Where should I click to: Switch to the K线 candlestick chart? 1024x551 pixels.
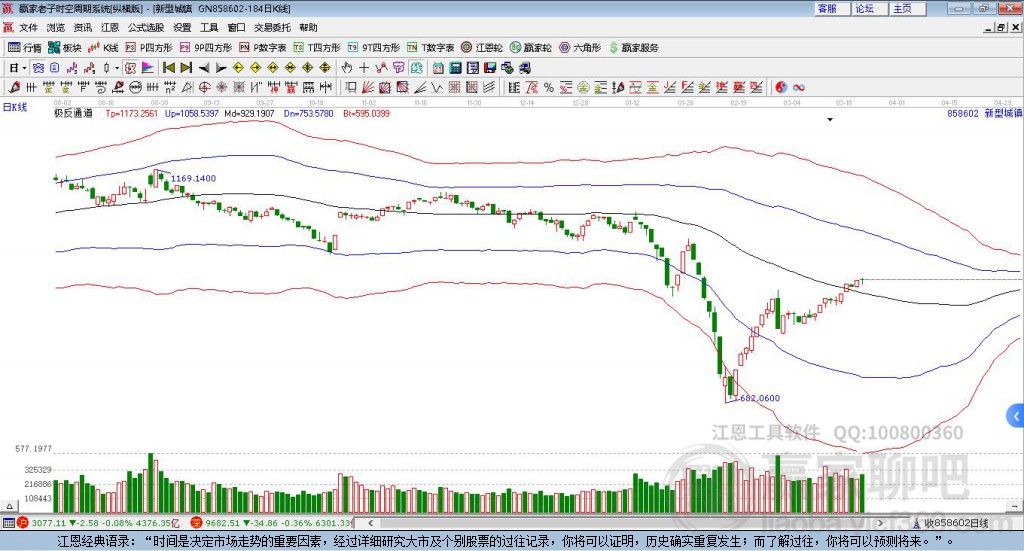click(x=103, y=48)
